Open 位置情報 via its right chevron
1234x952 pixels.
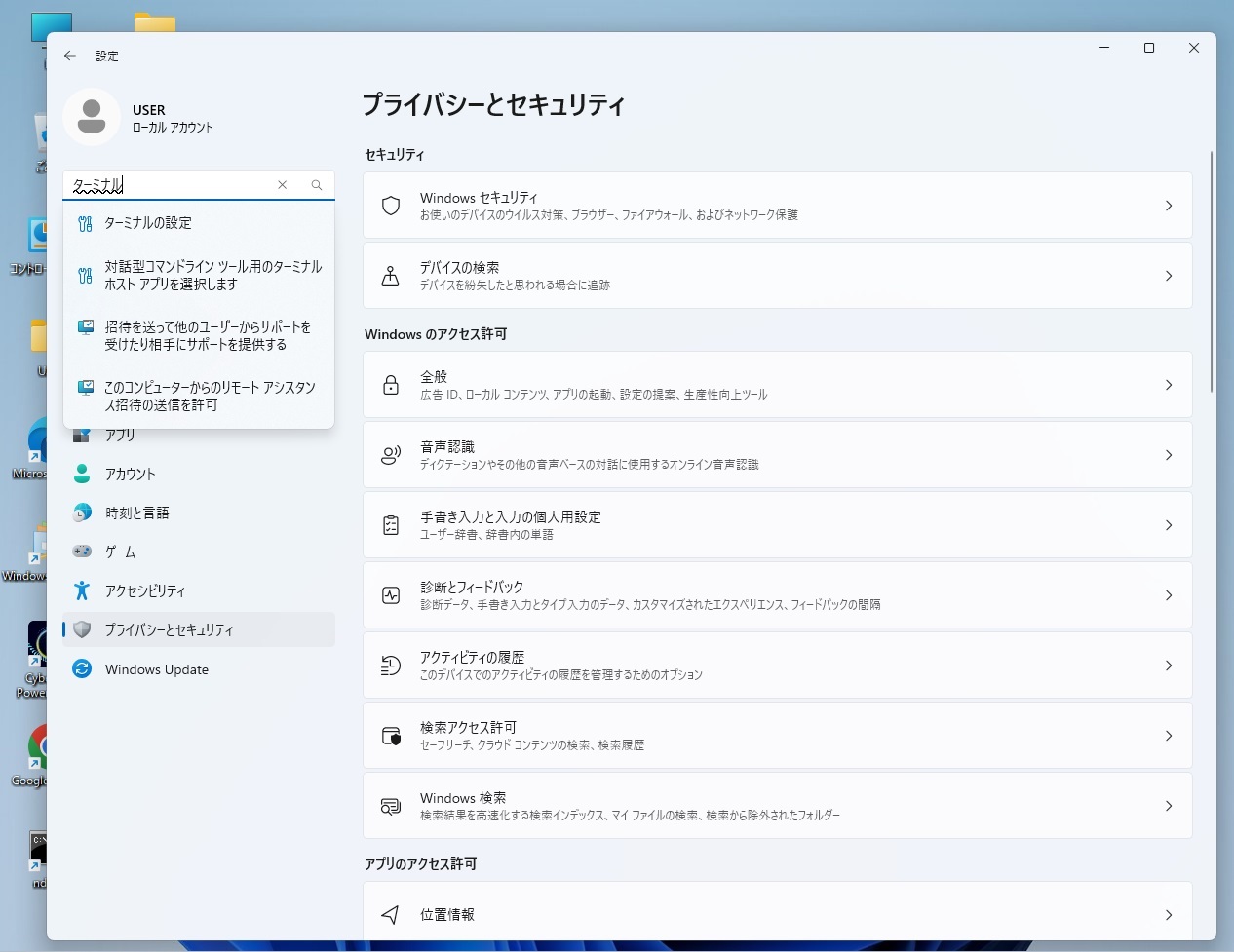tap(1169, 915)
